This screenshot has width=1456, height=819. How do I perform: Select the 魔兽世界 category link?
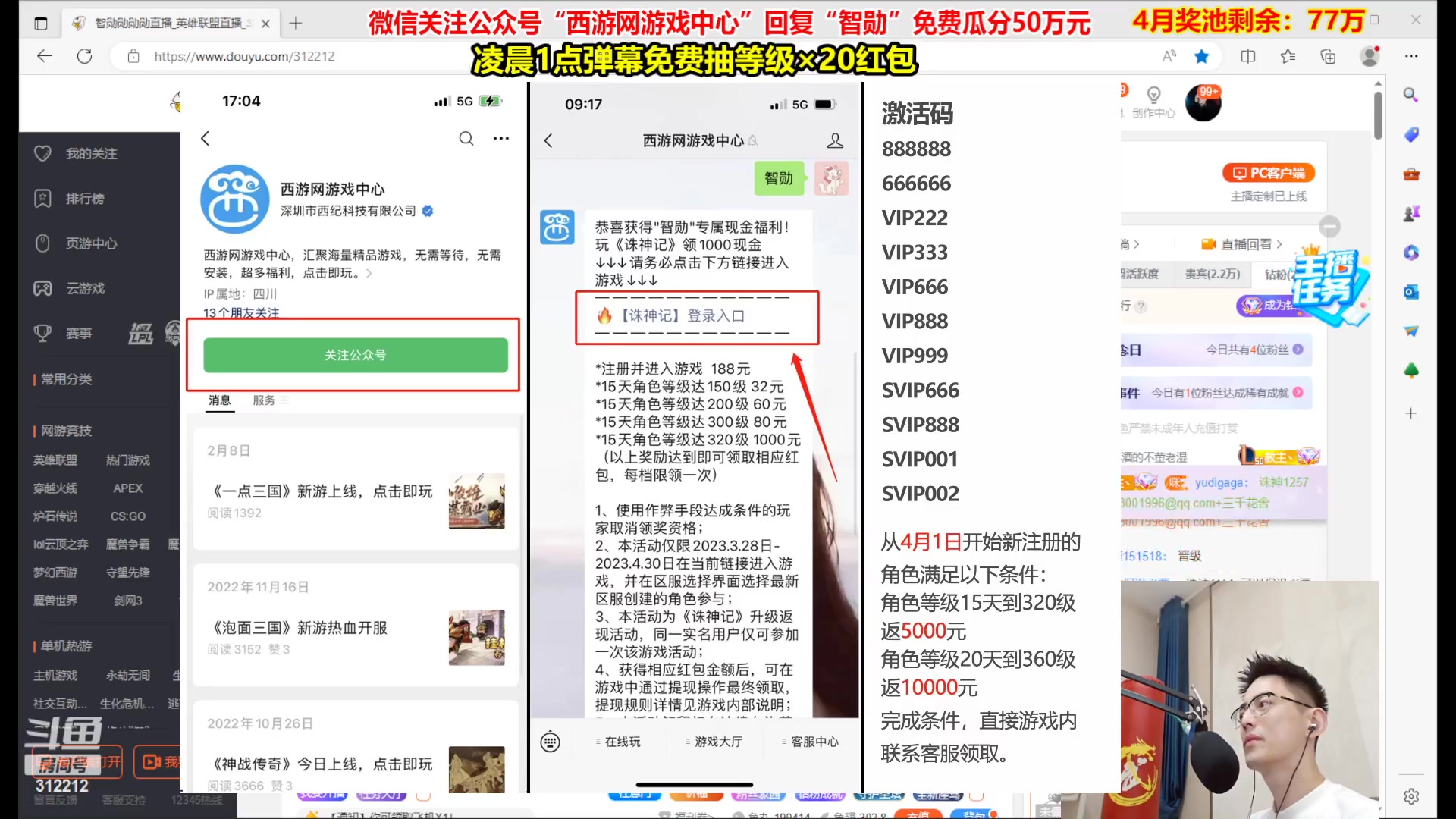coord(55,601)
